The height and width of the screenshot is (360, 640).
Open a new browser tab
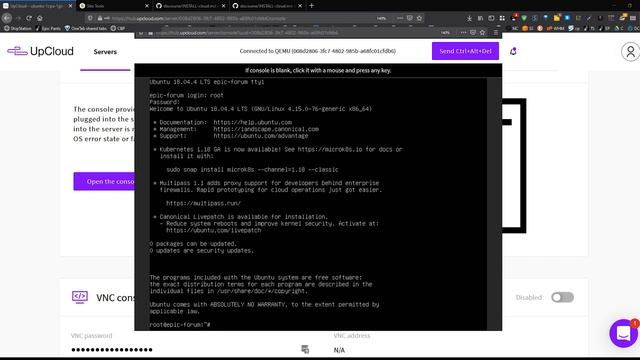point(311,6)
